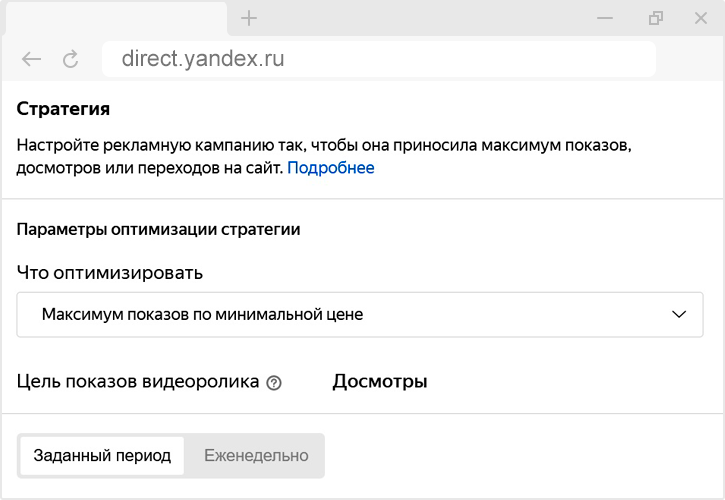
Task: Click the Стратегия heading
Action: click(63, 108)
